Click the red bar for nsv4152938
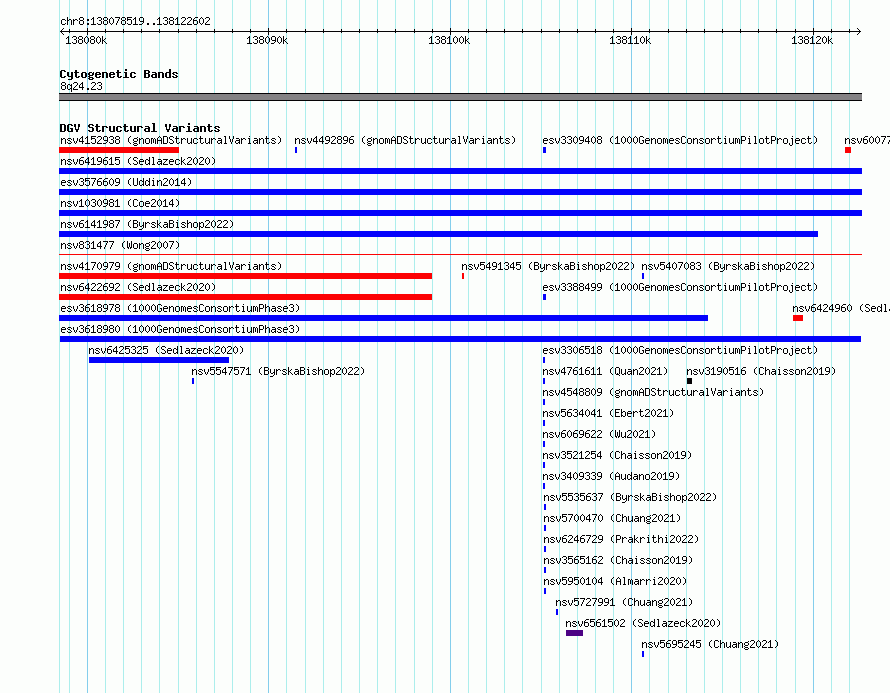 [x=119, y=150]
